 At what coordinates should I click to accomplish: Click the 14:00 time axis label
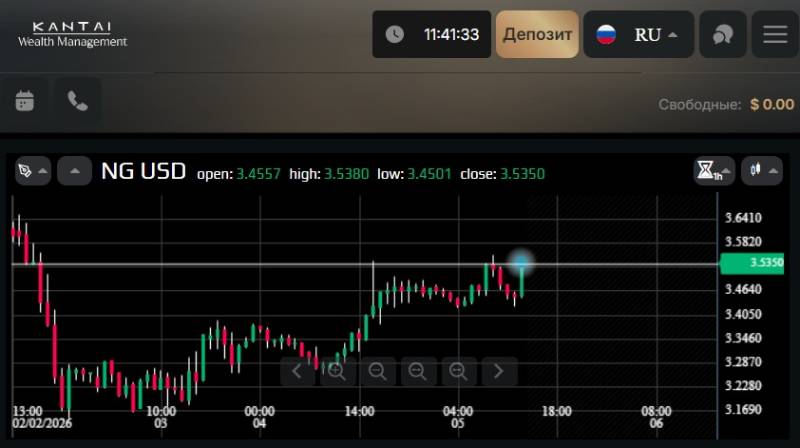coord(359,411)
